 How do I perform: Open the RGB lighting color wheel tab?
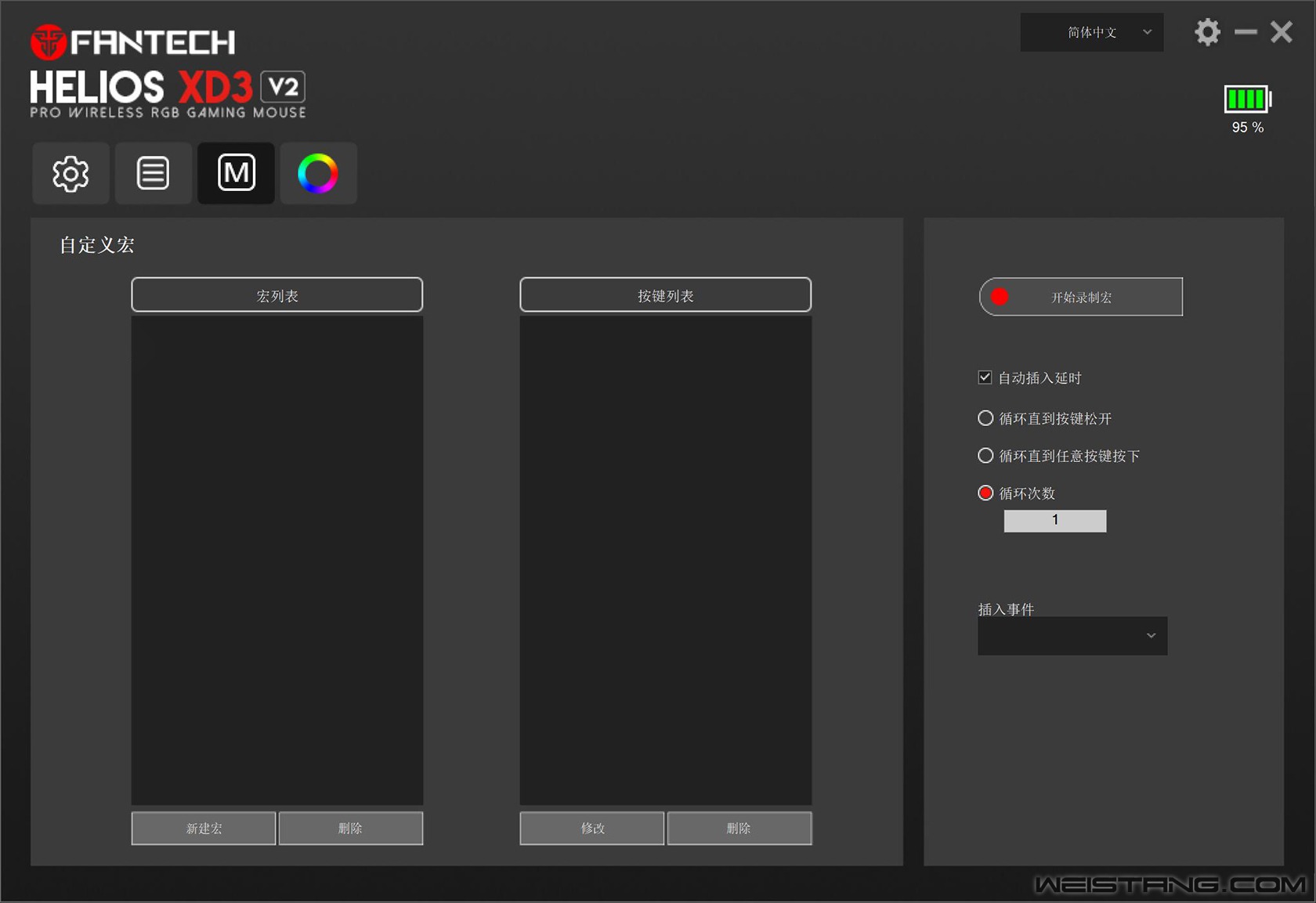pyautogui.click(x=318, y=173)
